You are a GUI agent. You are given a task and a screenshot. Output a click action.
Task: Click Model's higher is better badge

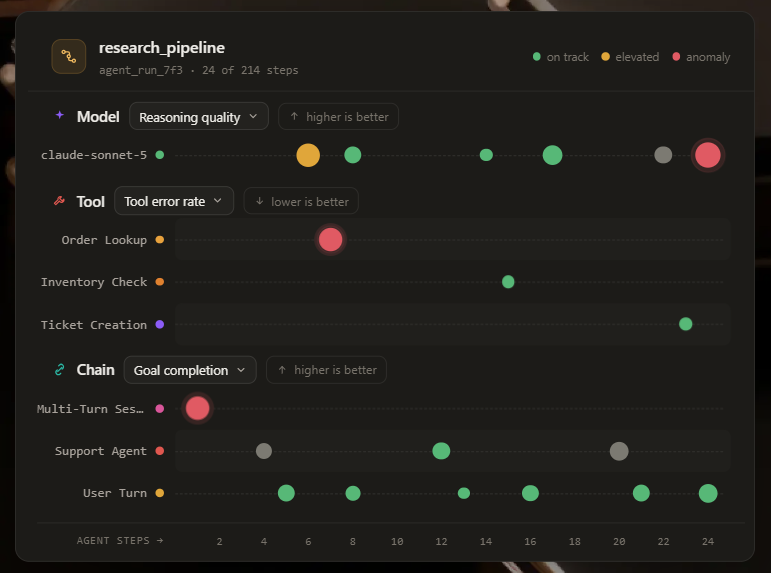[338, 117]
